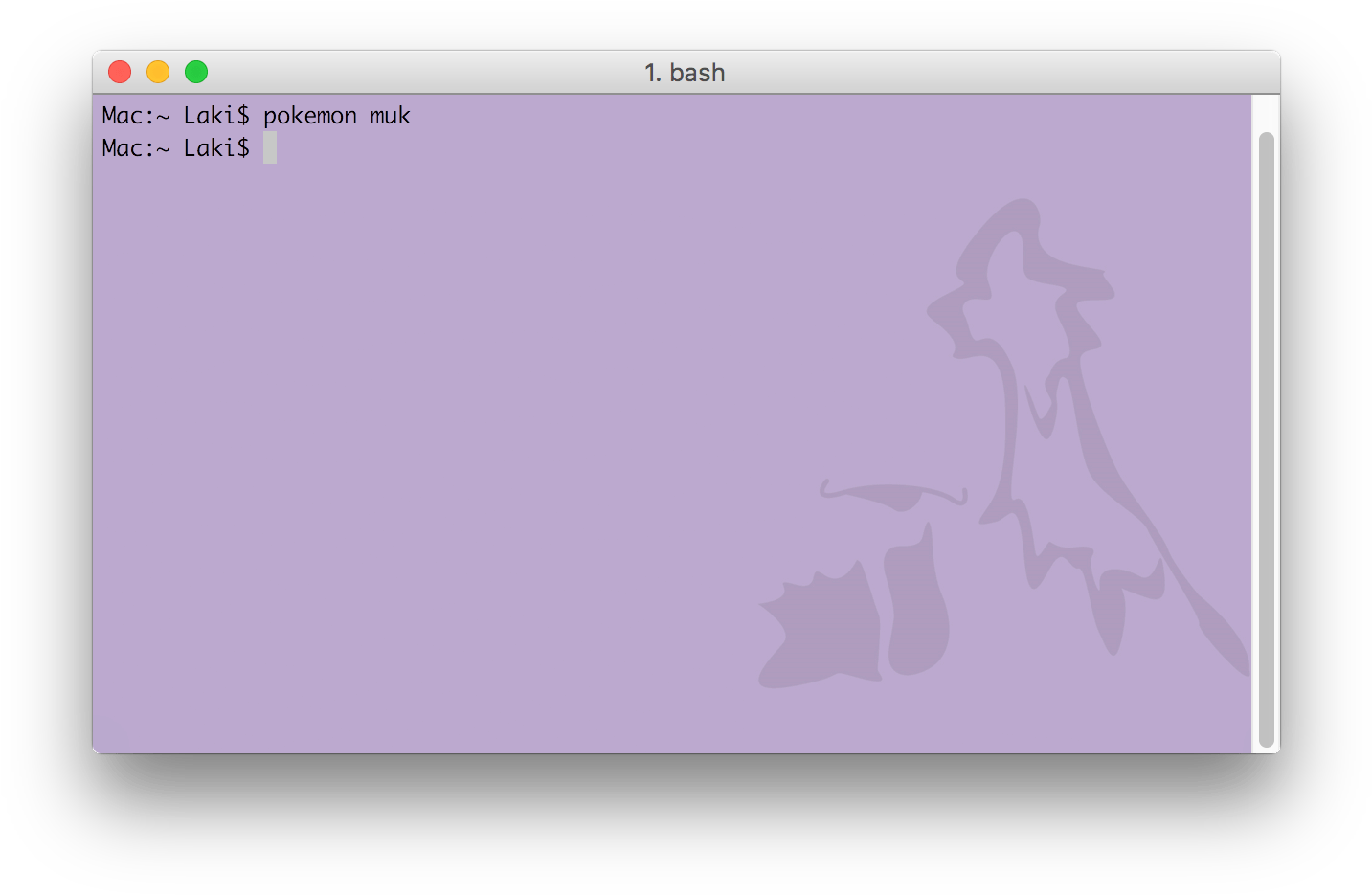Click Muk's spiky hand at bottom left
The image size is (1372, 895).
point(821,632)
